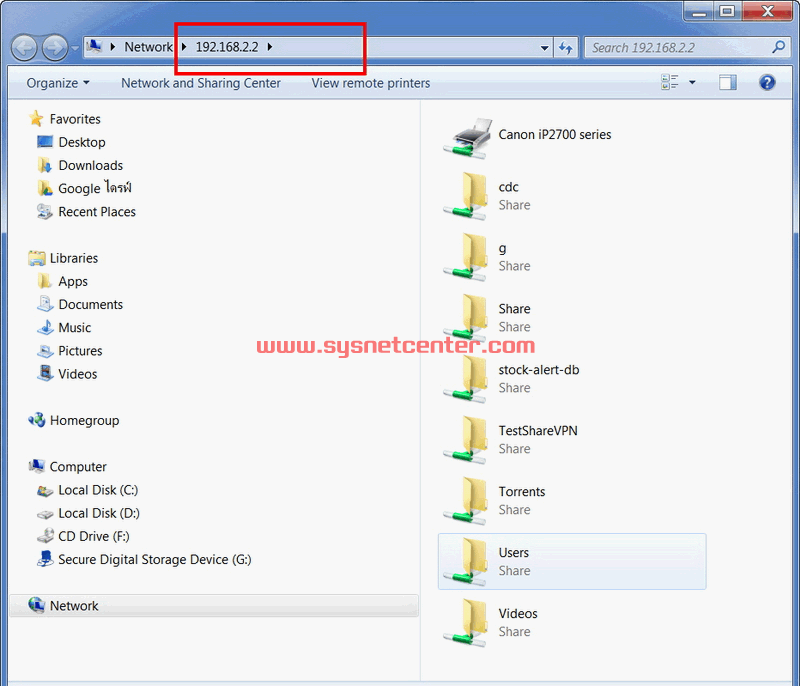Select the Users shared folder icon
This screenshot has height=686, width=800.
coord(465,562)
